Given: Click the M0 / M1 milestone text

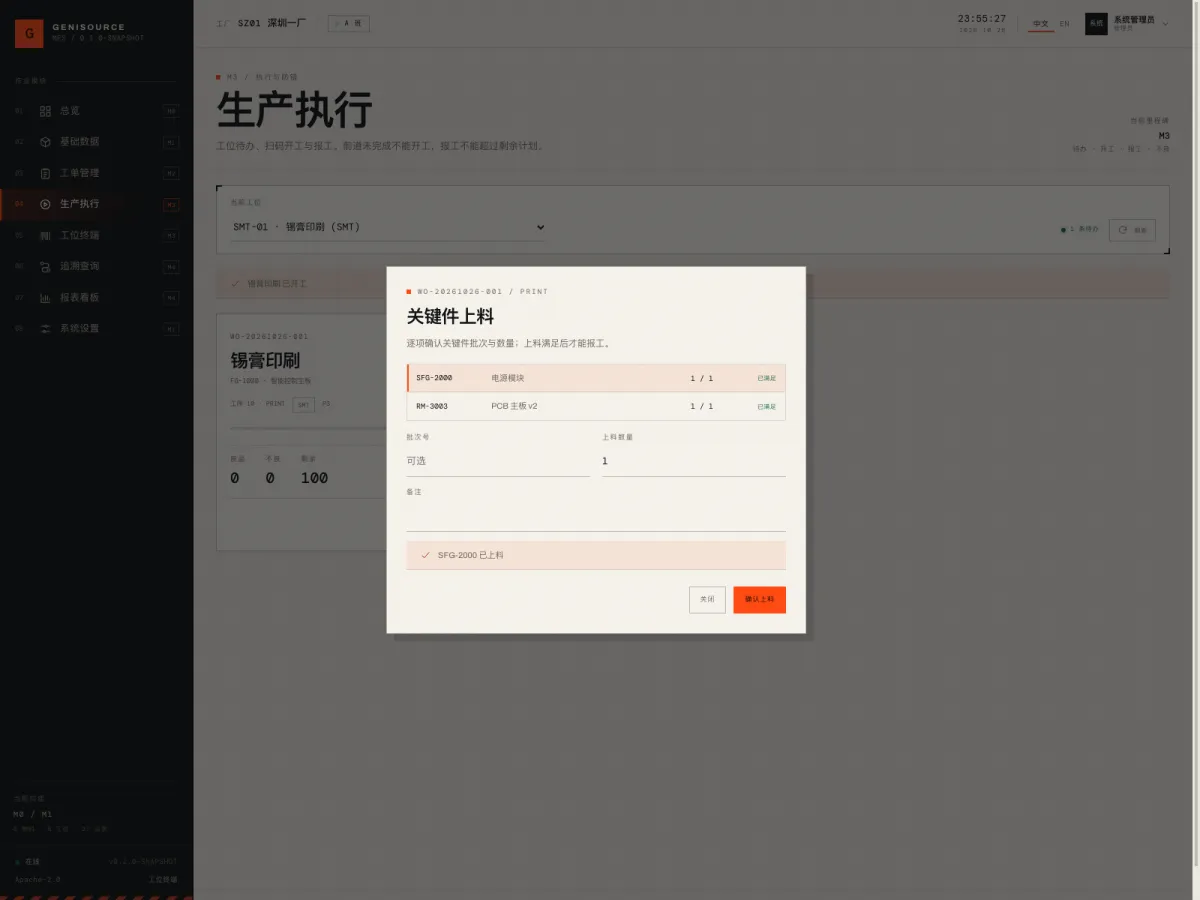Looking at the screenshot, I should [x=33, y=814].
